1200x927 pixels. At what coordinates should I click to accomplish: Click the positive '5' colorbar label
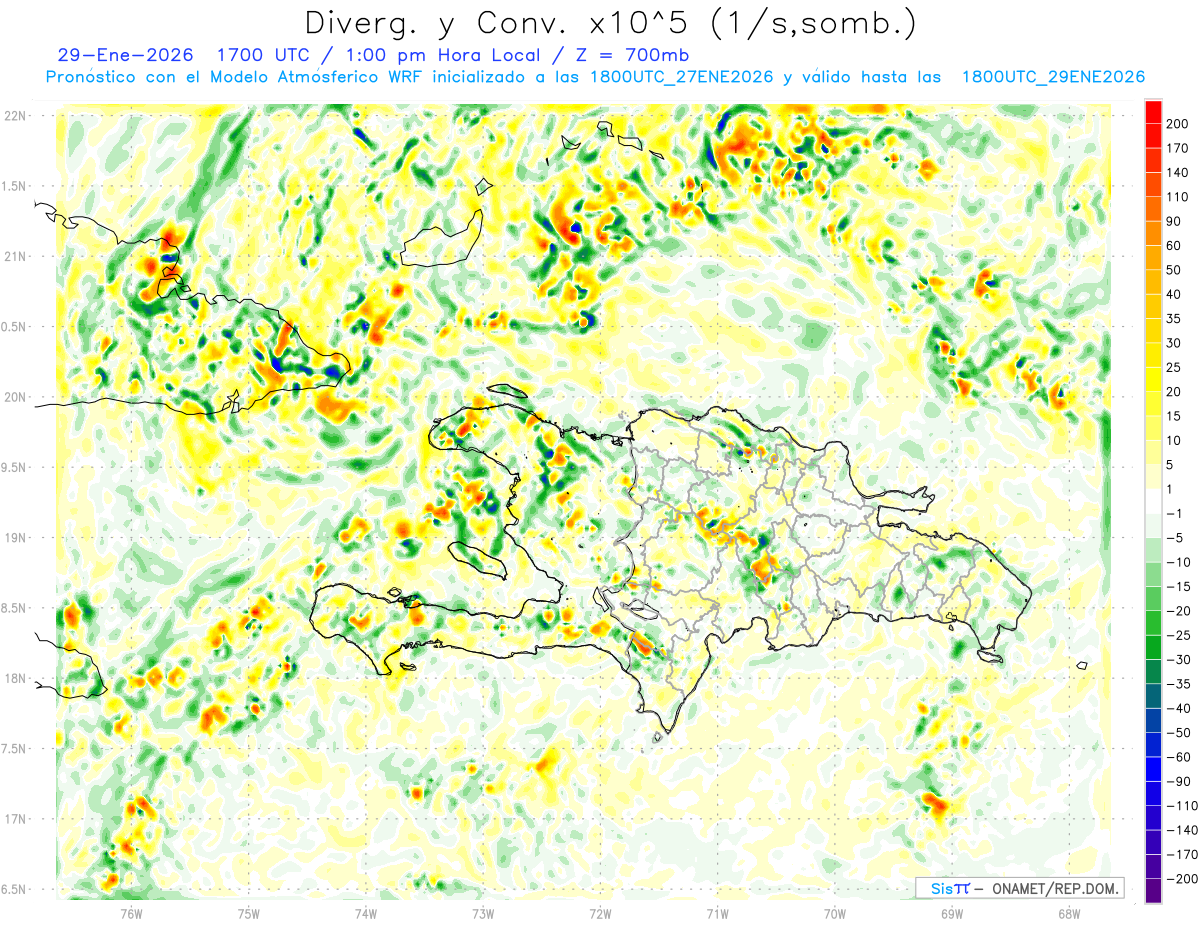[1170, 464]
